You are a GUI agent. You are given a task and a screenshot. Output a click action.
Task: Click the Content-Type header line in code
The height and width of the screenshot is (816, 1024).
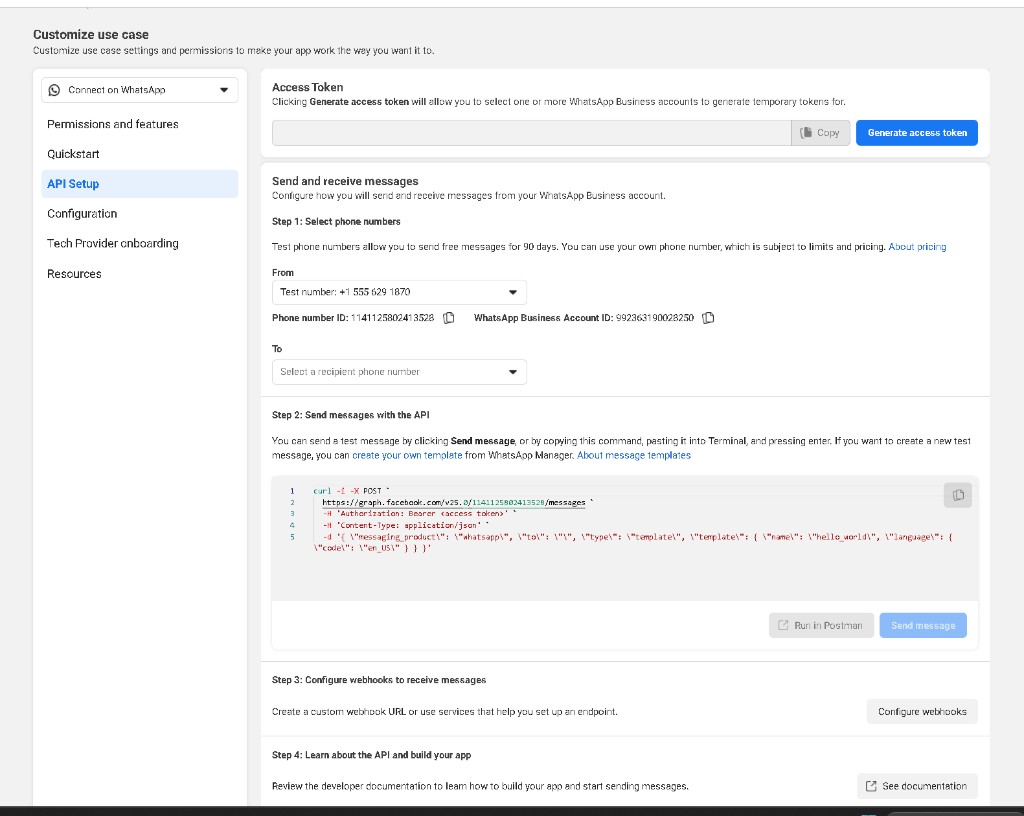405,526
